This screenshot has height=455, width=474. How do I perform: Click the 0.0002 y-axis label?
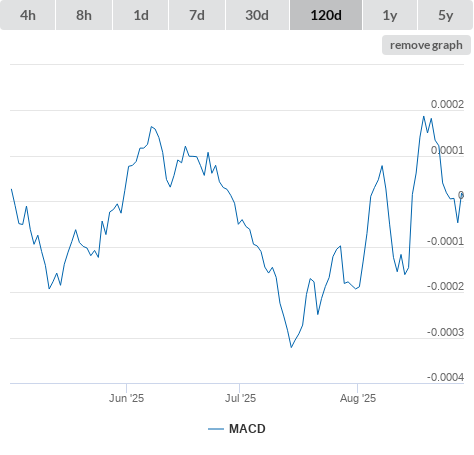coord(447,104)
